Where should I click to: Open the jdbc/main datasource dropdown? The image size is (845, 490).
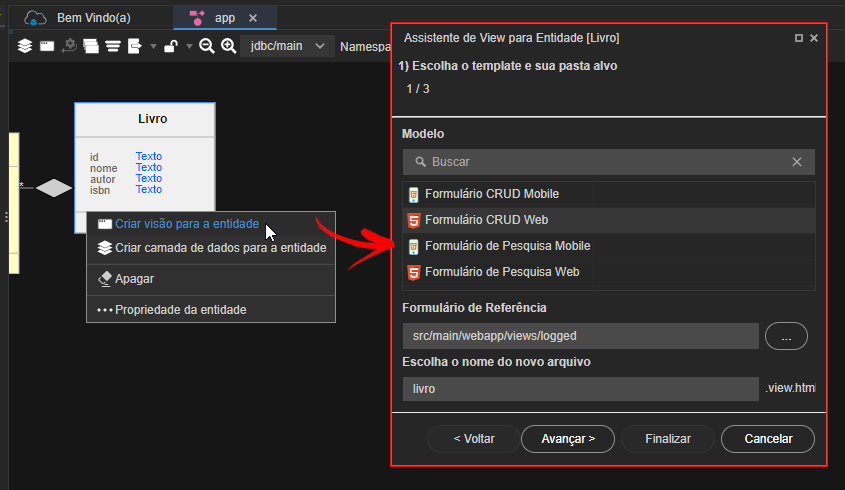287,46
